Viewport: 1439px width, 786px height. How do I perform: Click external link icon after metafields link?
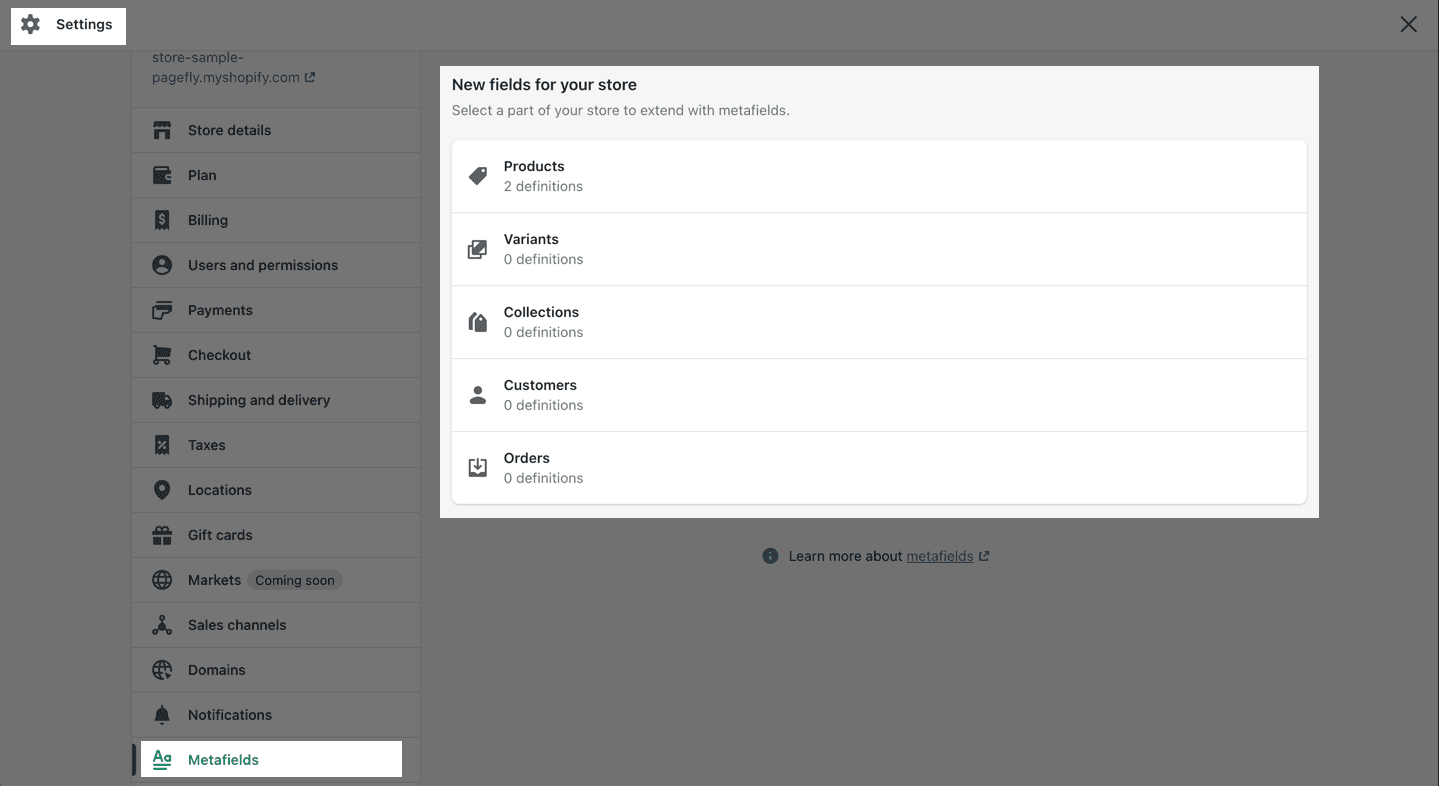984,556
